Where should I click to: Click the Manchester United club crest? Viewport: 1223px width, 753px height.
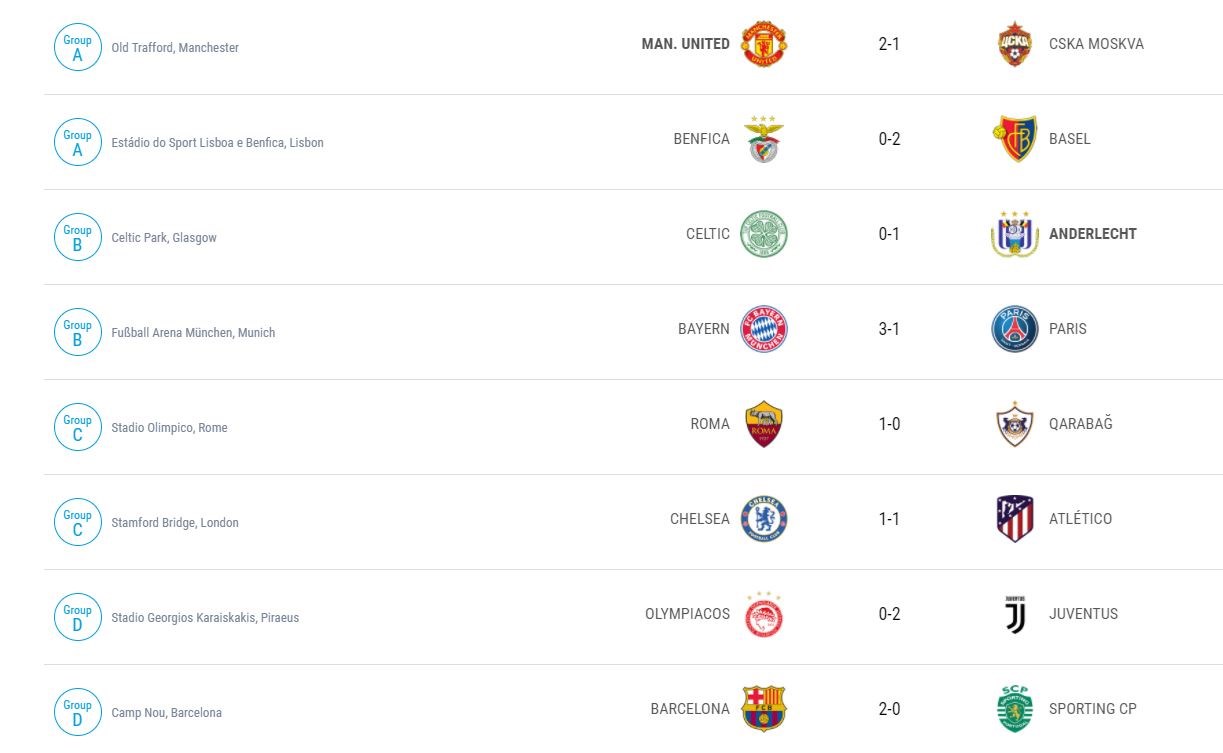(764, 44)
